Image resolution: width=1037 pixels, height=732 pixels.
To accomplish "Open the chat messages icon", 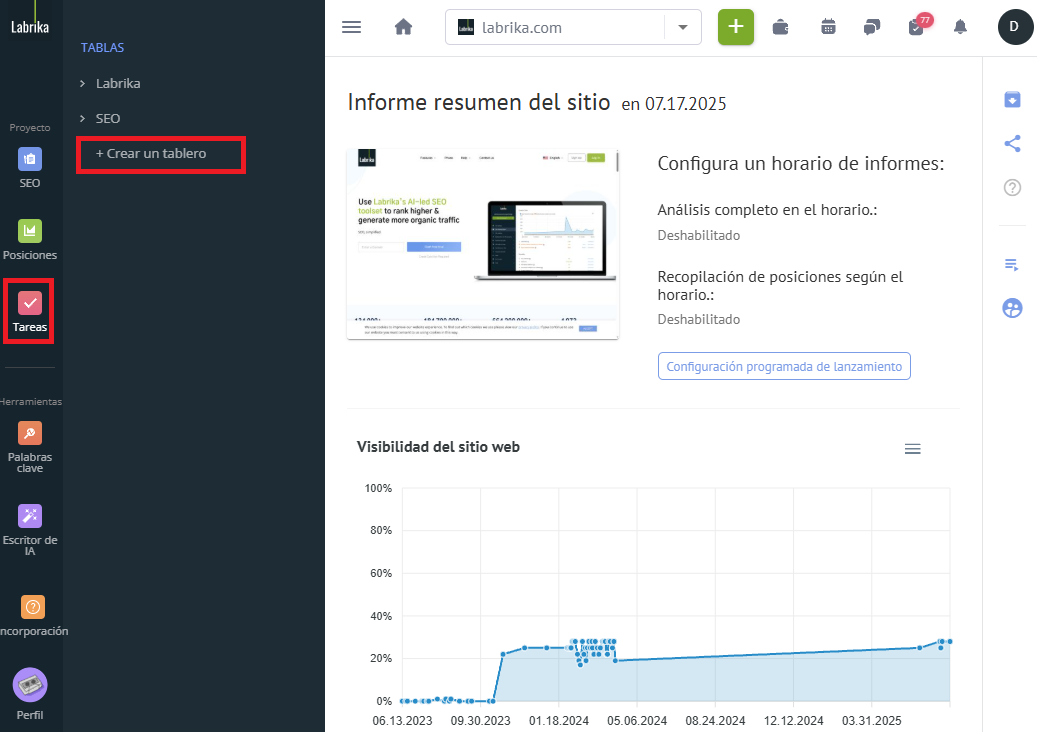I will point(872,27).
